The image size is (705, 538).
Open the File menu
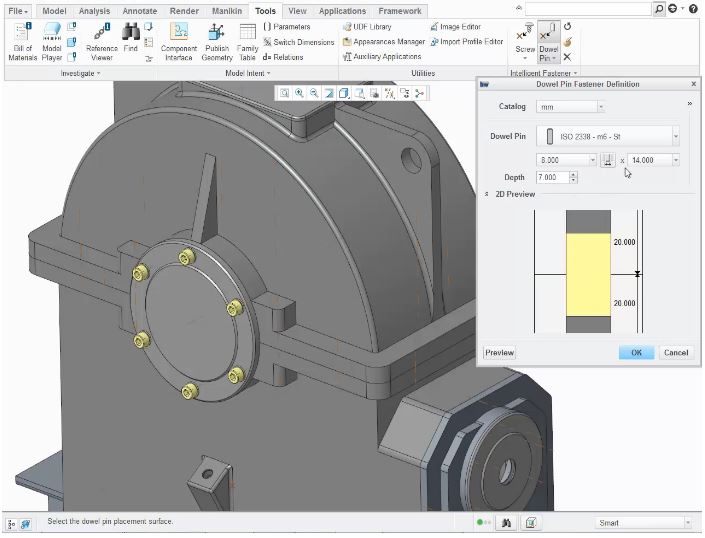20,11
